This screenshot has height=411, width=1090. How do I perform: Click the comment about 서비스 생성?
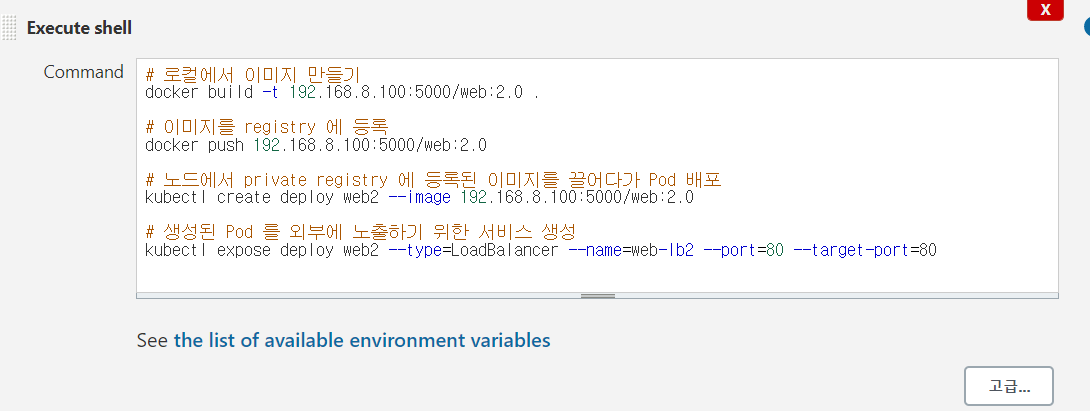[x=360, y=232]
